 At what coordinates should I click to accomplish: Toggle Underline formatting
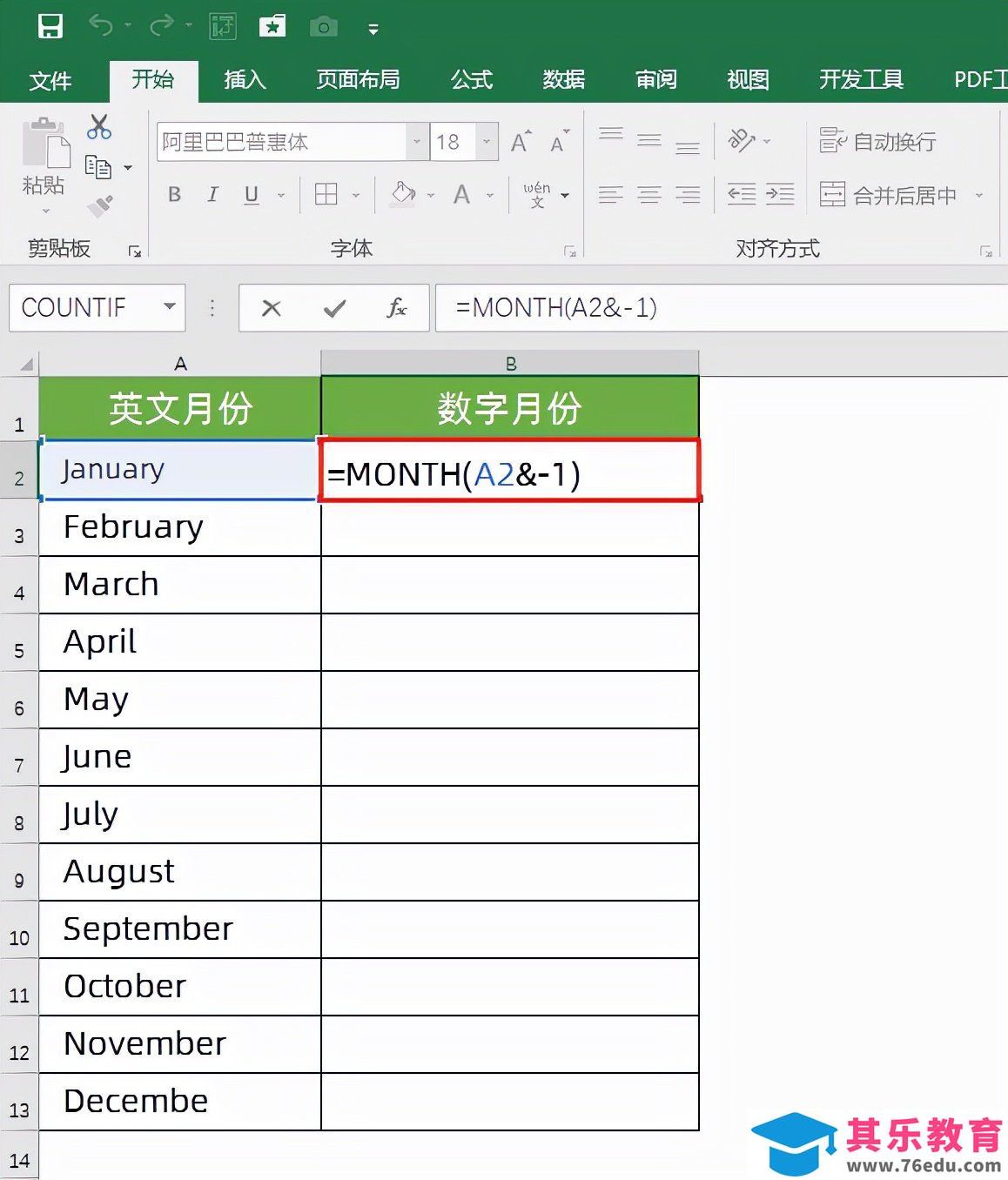[252, 194]
